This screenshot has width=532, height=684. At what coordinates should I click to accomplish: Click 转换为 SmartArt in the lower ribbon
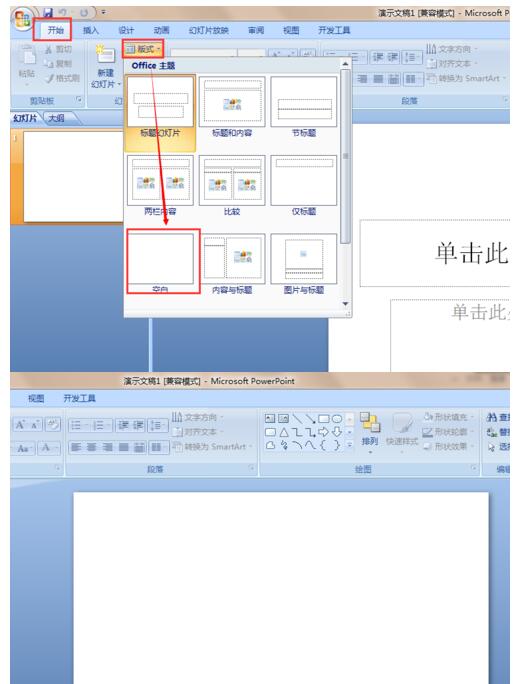click(x=213, y=446)
